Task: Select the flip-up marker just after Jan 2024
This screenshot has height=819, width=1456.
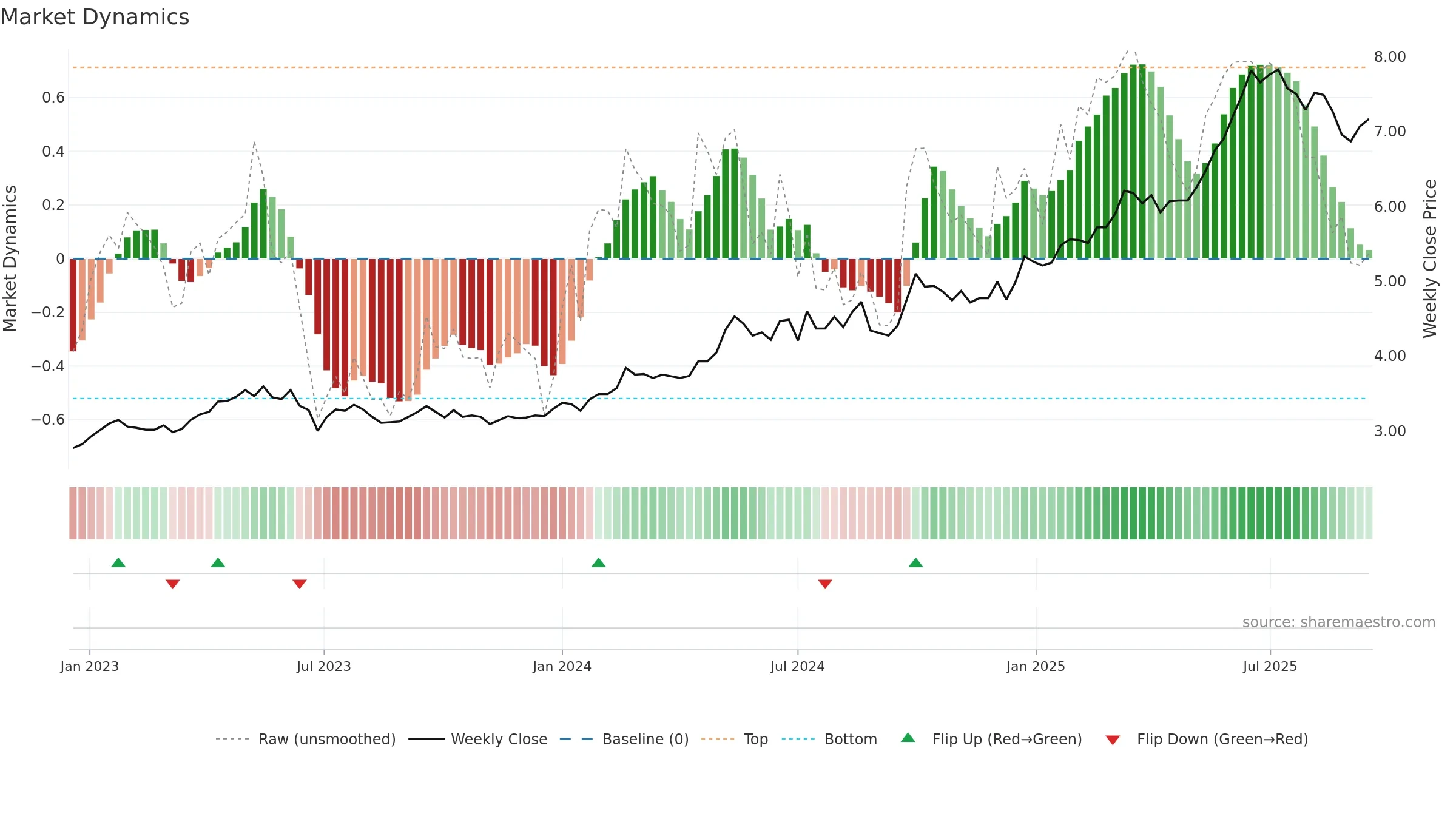Action: click(x=599, y=562)
